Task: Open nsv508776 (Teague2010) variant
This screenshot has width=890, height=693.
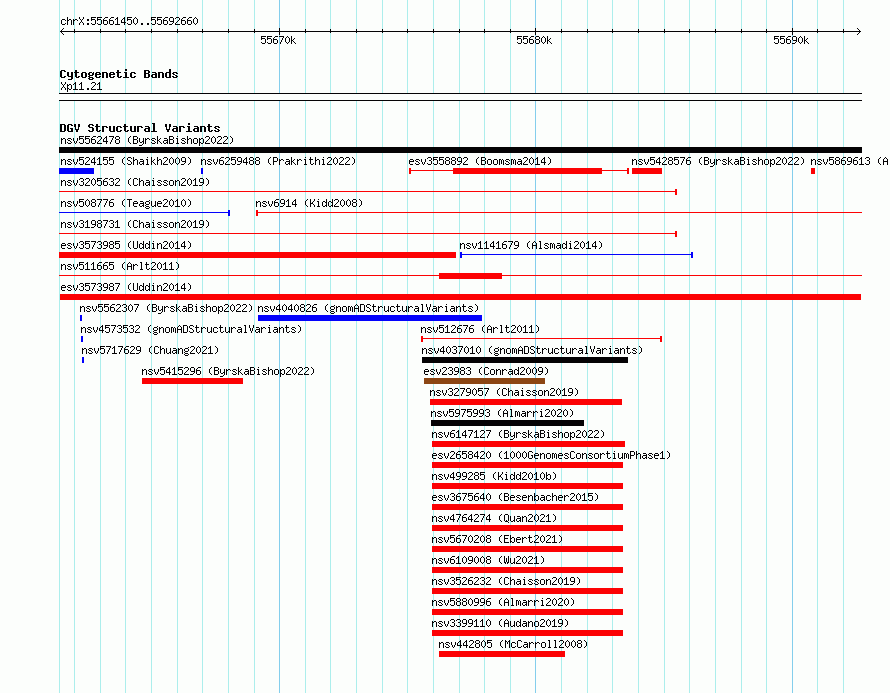Action: [126, 203]
